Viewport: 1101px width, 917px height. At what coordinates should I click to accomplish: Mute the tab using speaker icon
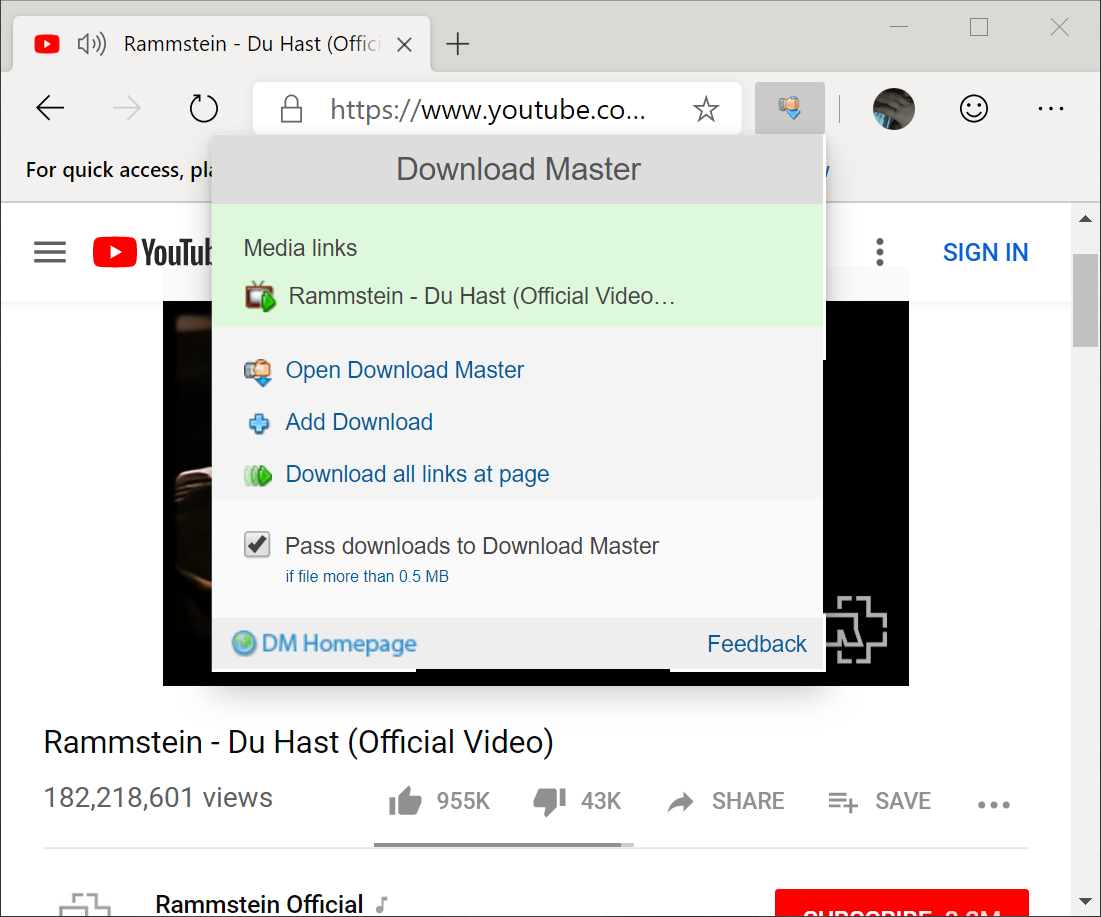tap(91, 44)
